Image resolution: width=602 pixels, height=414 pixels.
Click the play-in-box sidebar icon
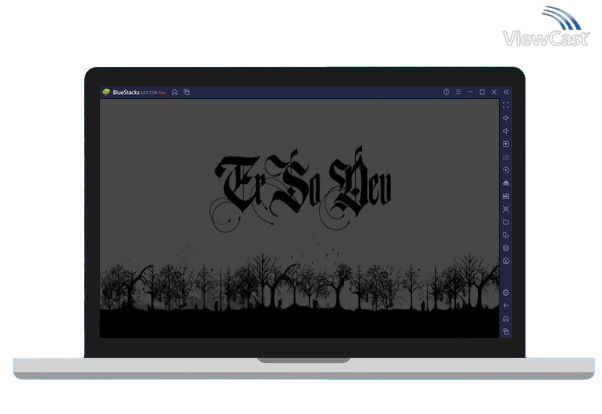(506, 144)
